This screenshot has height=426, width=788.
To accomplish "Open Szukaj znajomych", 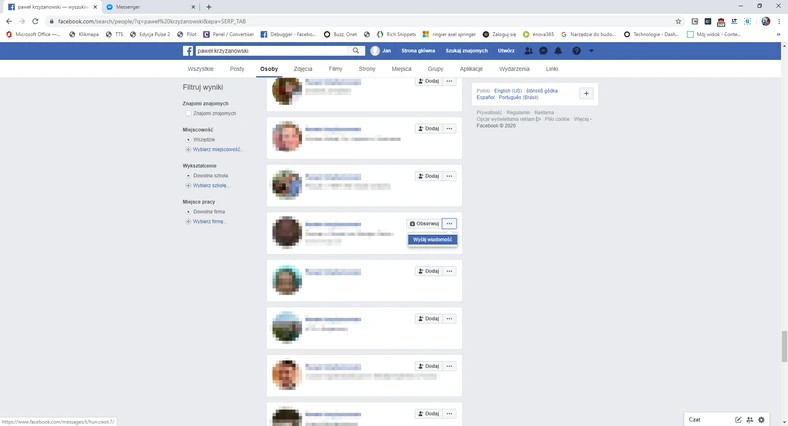I will coord(466,51).
